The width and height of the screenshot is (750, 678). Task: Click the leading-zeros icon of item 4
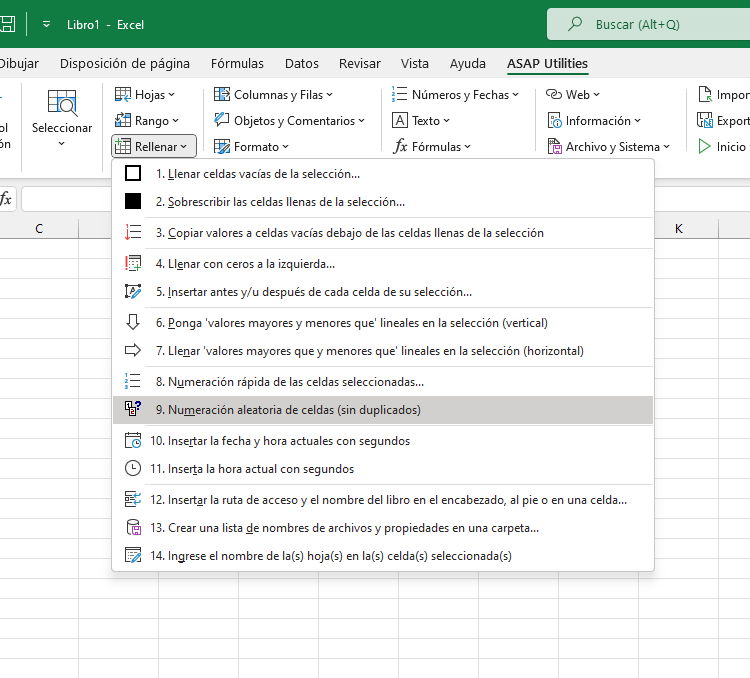click(x=133, y=263)
